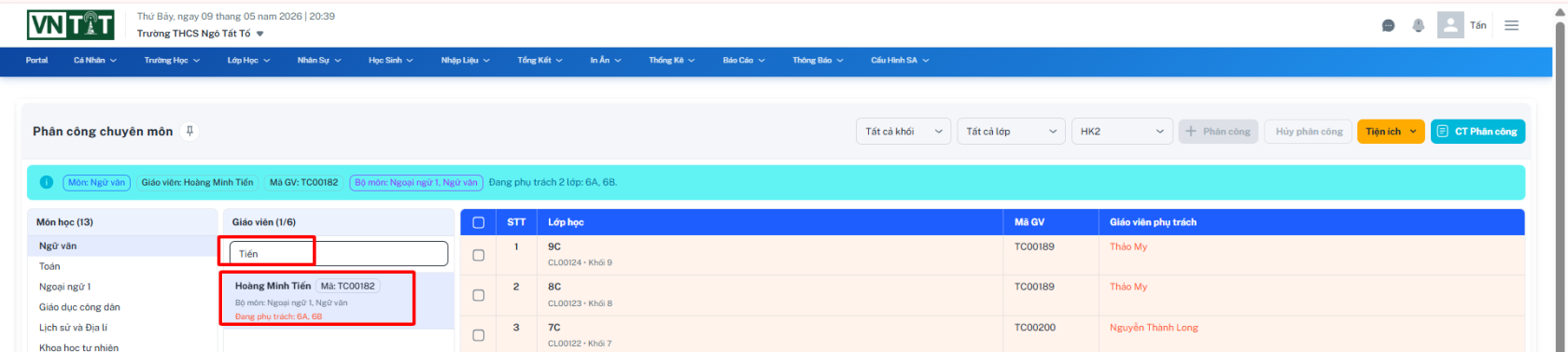Open the Thống Kê menu
The height and width of the screenshot is (352, 1568).
(671, 61)
